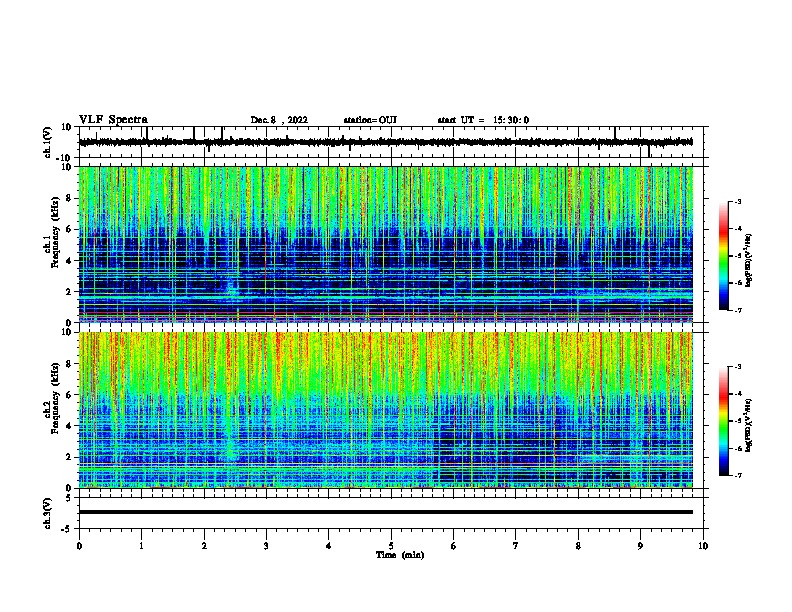Image resolution: width=792 pixels, height=612 pixels.
Task: Click the "-5" tick on ch.3(V) axis
Action: [x=68, y=529]
